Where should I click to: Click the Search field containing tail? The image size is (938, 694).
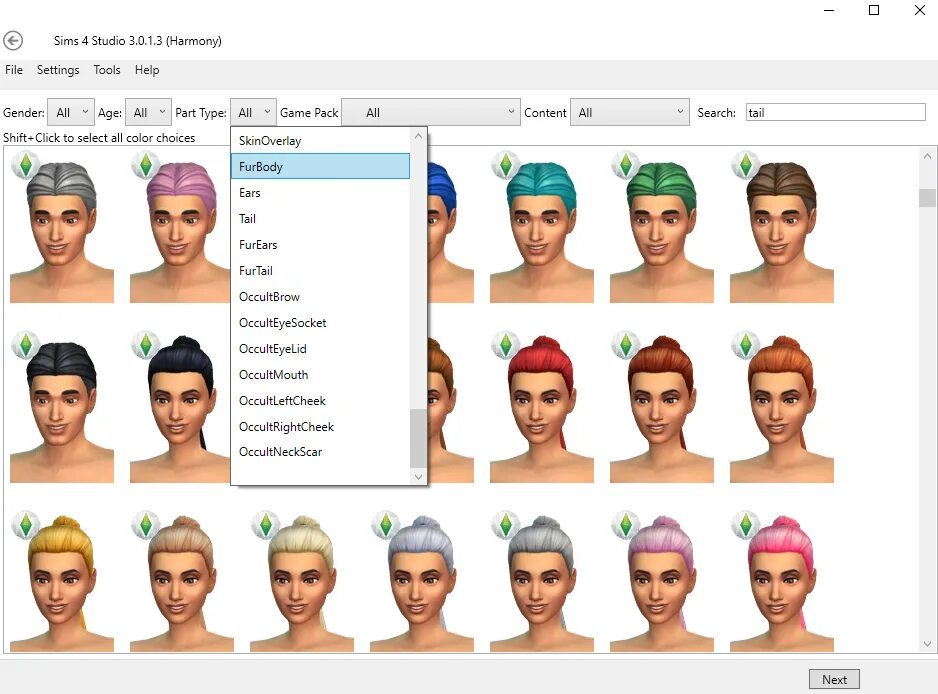(x=836, y=112)
